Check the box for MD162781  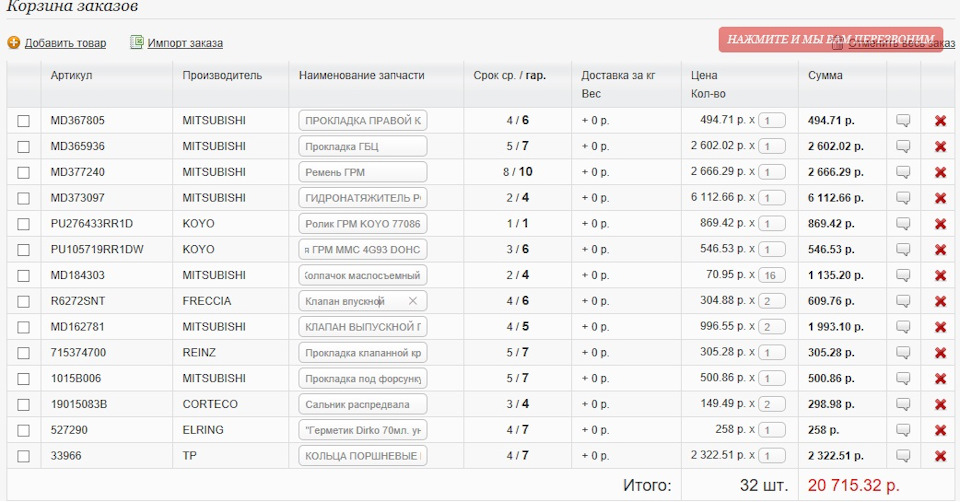coord(23,327)
